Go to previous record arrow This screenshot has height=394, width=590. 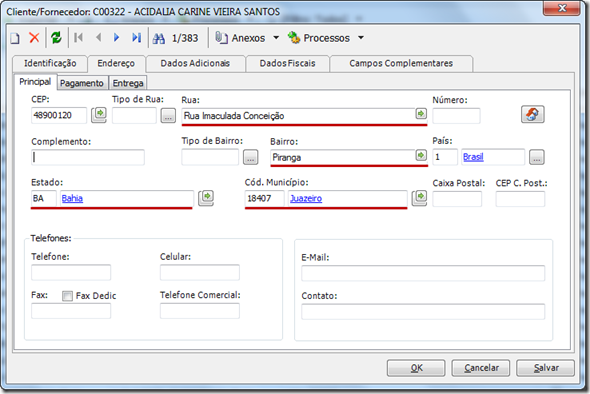coord(99,37)
